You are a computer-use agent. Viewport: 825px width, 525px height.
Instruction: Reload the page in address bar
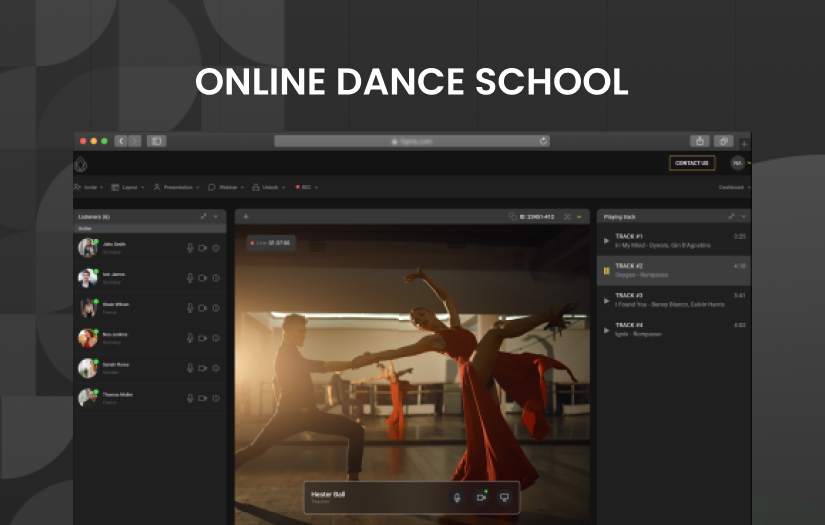click(x=543, y=141)
